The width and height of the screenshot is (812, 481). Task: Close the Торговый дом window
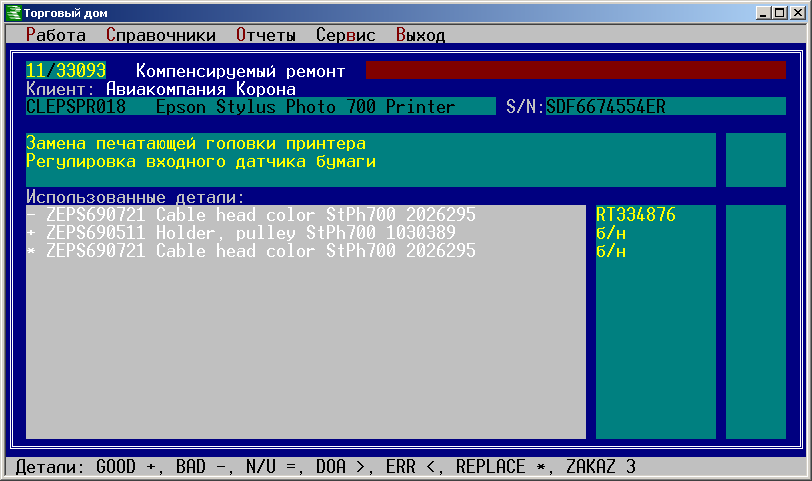coord(798,13)
